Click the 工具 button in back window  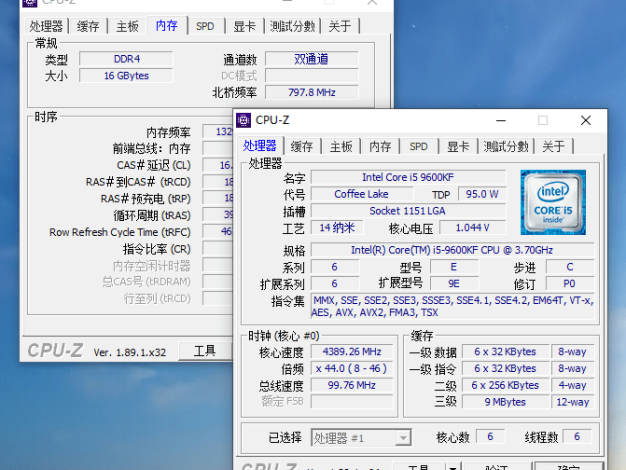(x=205, y=351)
